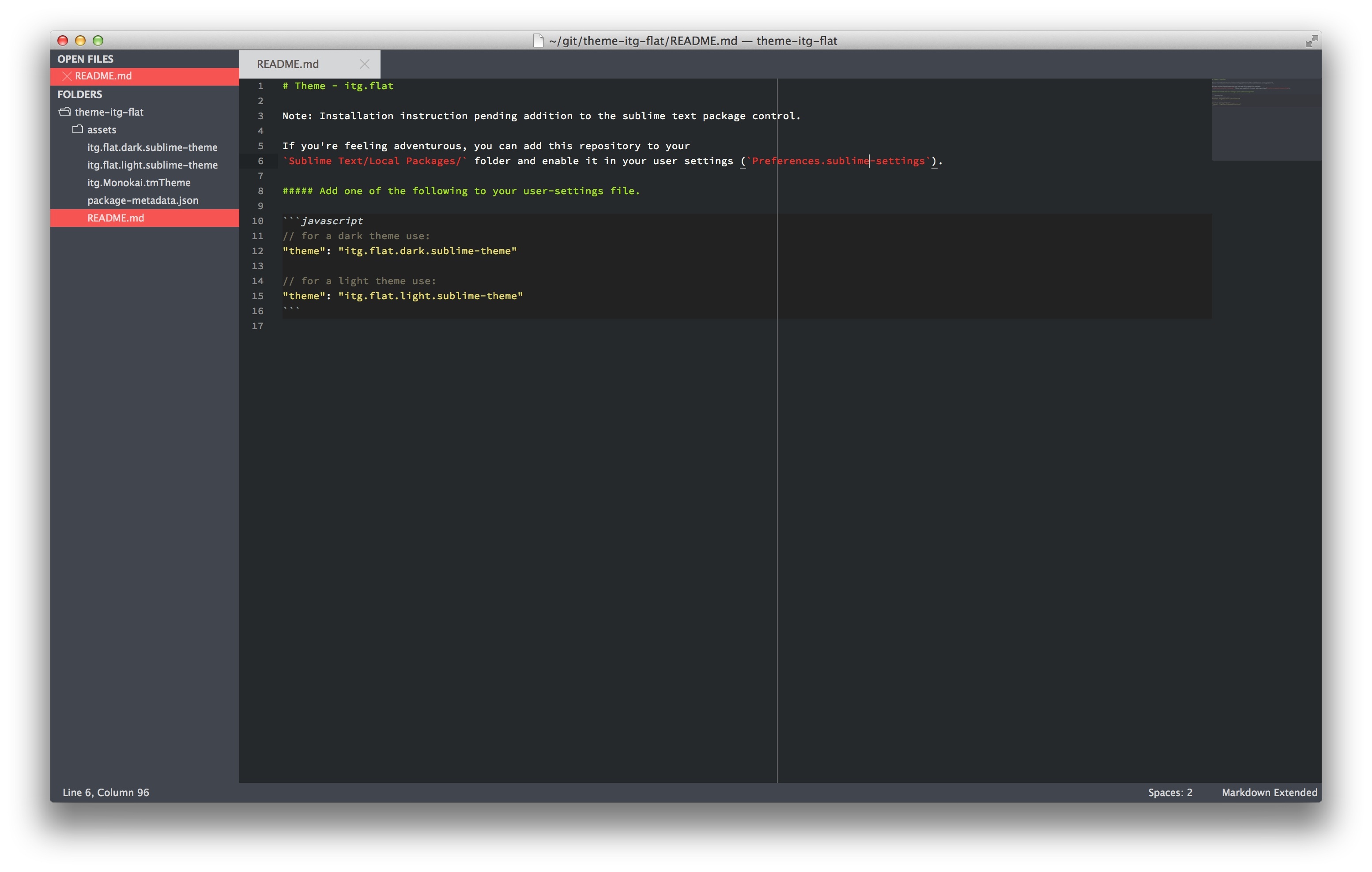The height and width of the screenshot is (872, 1372).
Task: Open the Spaces: 2 indentation menu
Action: [1170, 792]
